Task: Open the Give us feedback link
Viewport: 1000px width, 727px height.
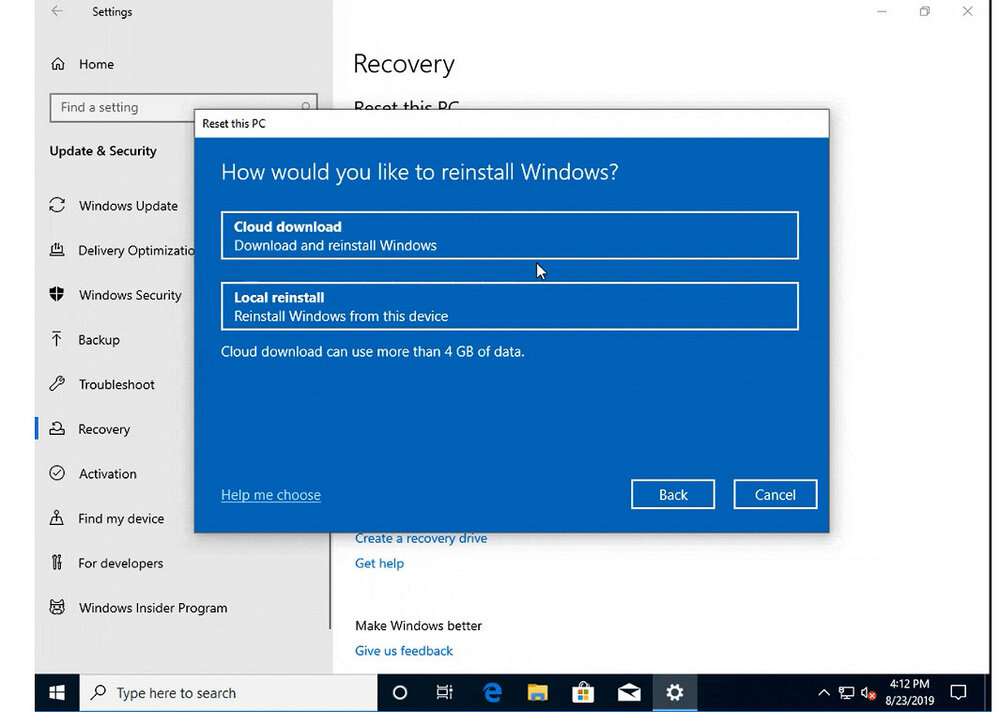Action: 404,651
